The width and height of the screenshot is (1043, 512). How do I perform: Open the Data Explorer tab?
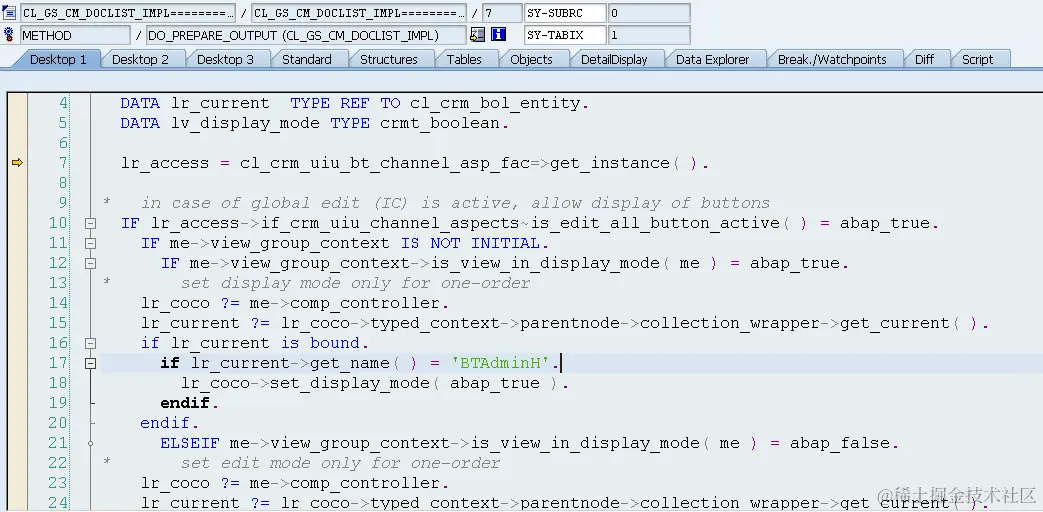[712, 60]
